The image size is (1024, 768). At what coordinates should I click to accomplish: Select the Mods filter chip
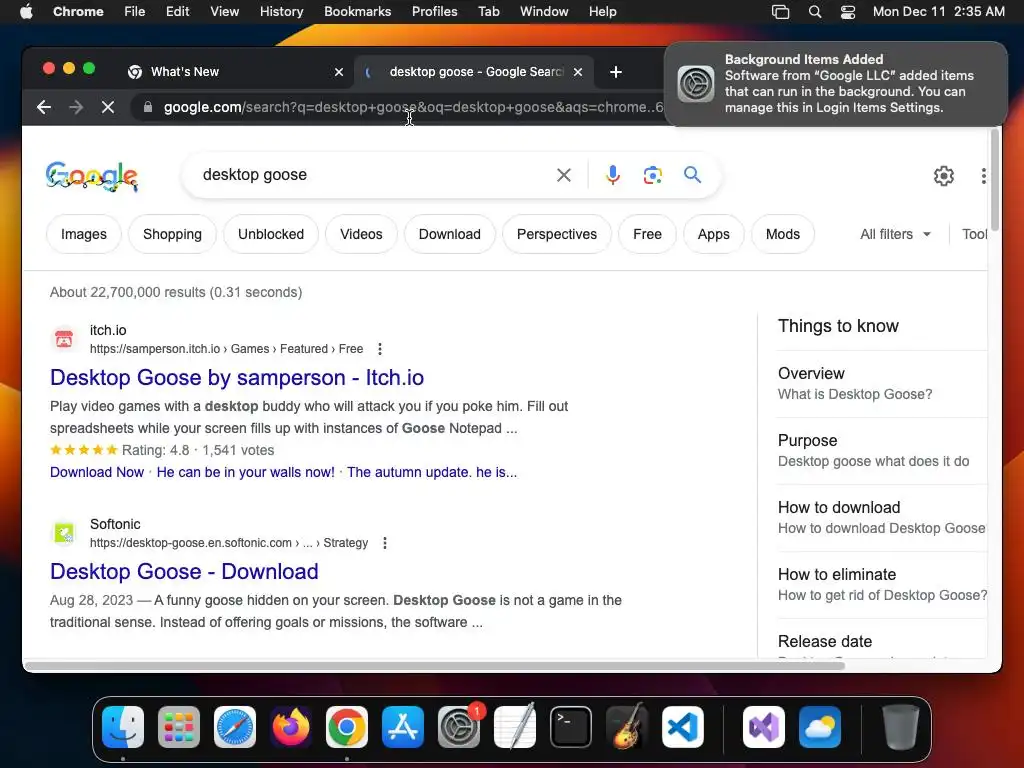point(782,234)
